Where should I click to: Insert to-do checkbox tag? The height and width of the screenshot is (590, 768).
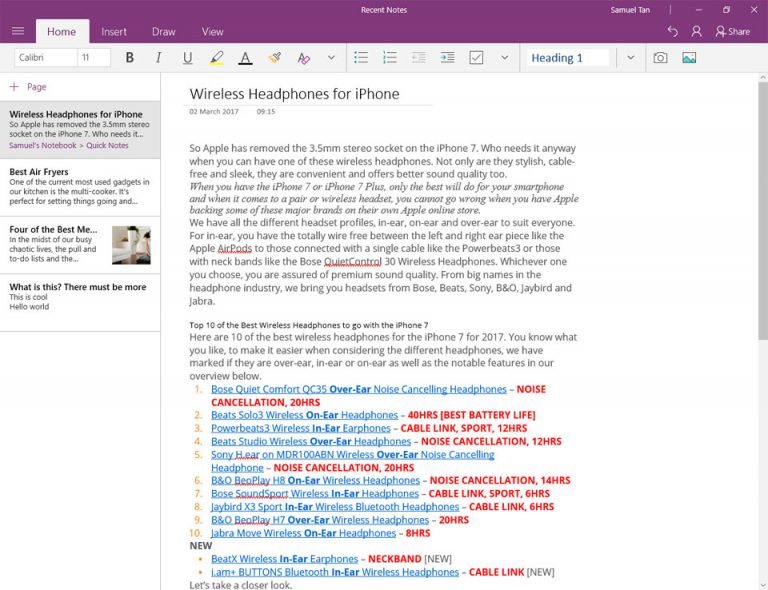476,58
